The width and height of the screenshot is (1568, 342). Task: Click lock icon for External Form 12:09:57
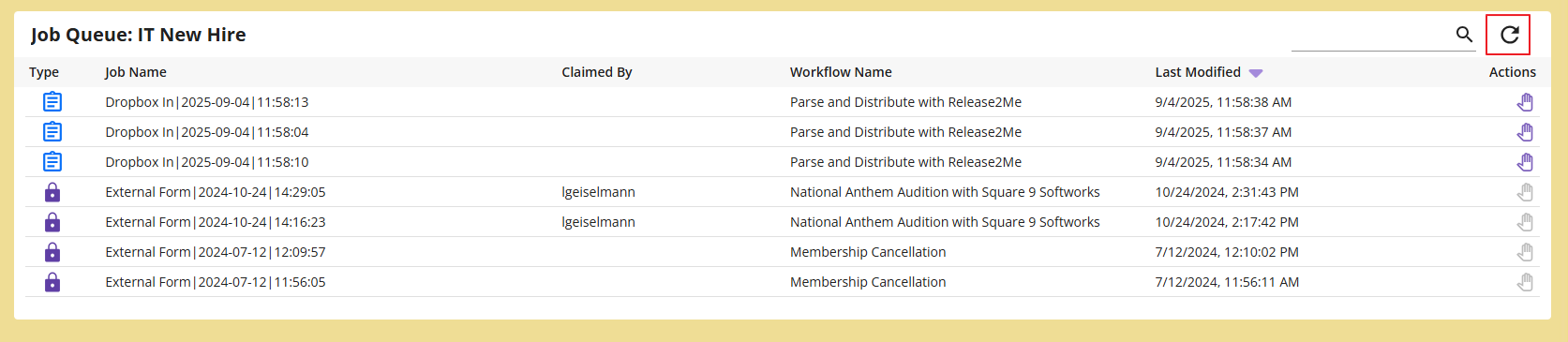[x=52, y=252]
